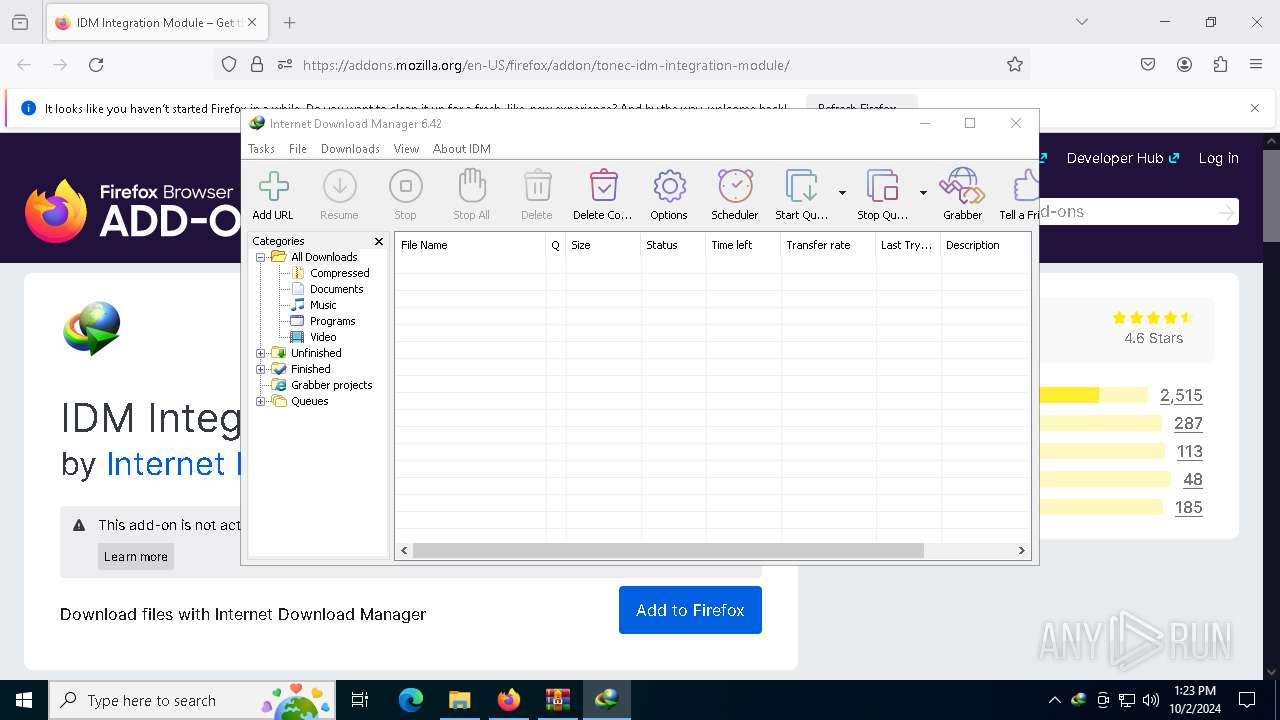Click the Start Queue icon
1280x720 pixels.
click(801, 194)
